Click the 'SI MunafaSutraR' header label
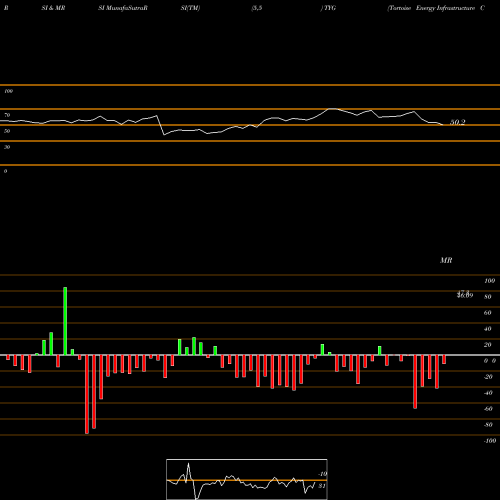Image resolution: width=500 pixels, height=500 pixels. 123,8
